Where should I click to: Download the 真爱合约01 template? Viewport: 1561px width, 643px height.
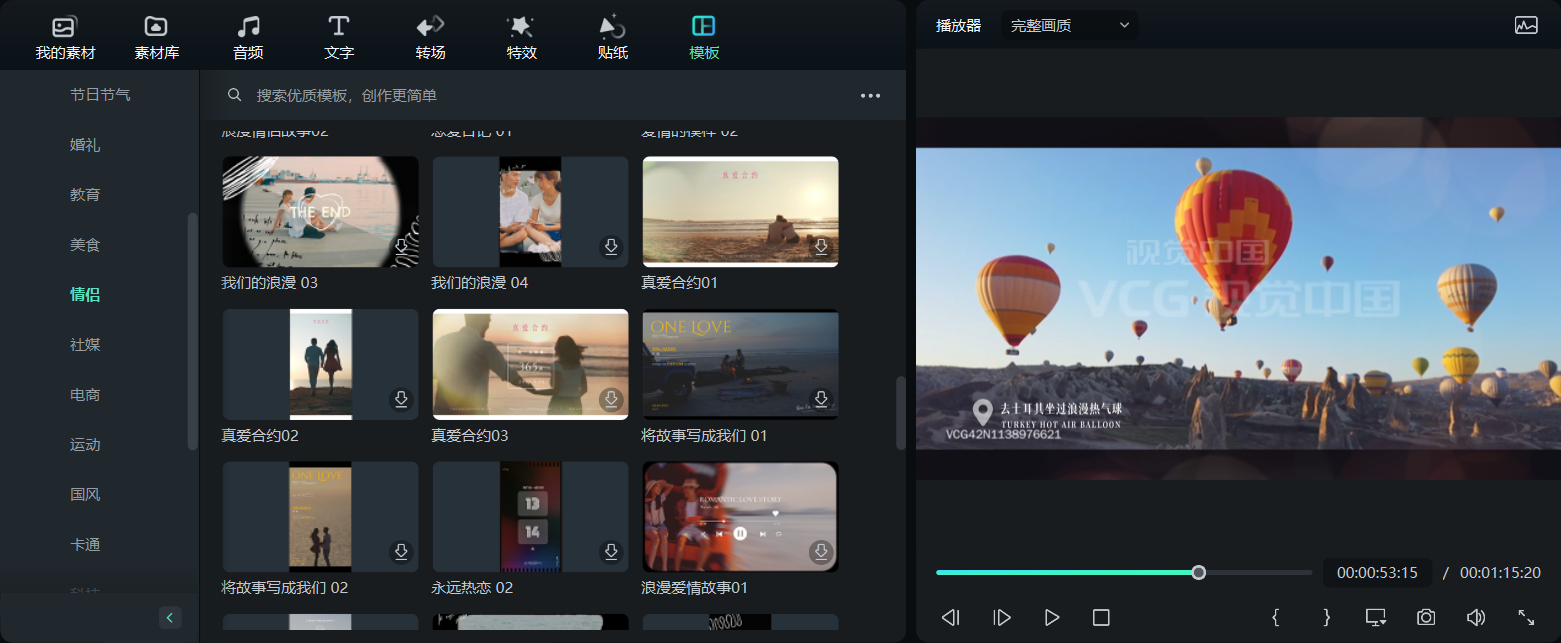pos(821,247)
